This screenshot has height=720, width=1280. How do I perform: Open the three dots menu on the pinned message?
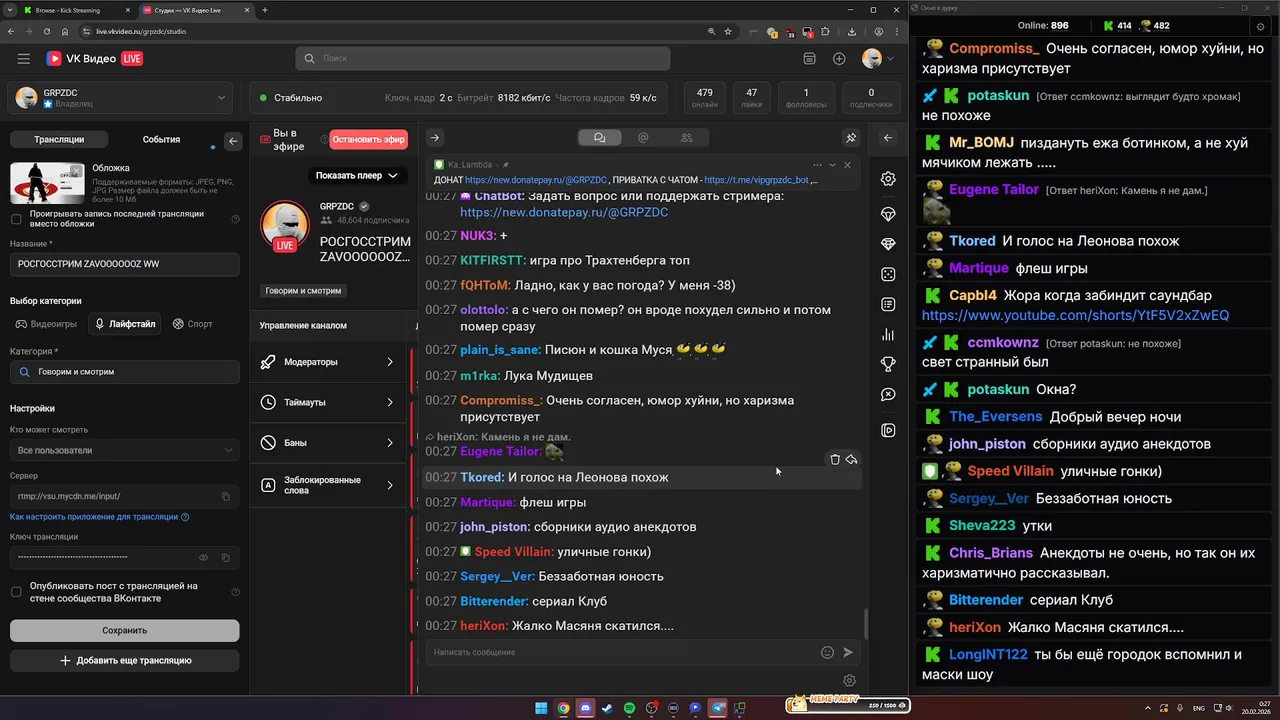(817, 165)
